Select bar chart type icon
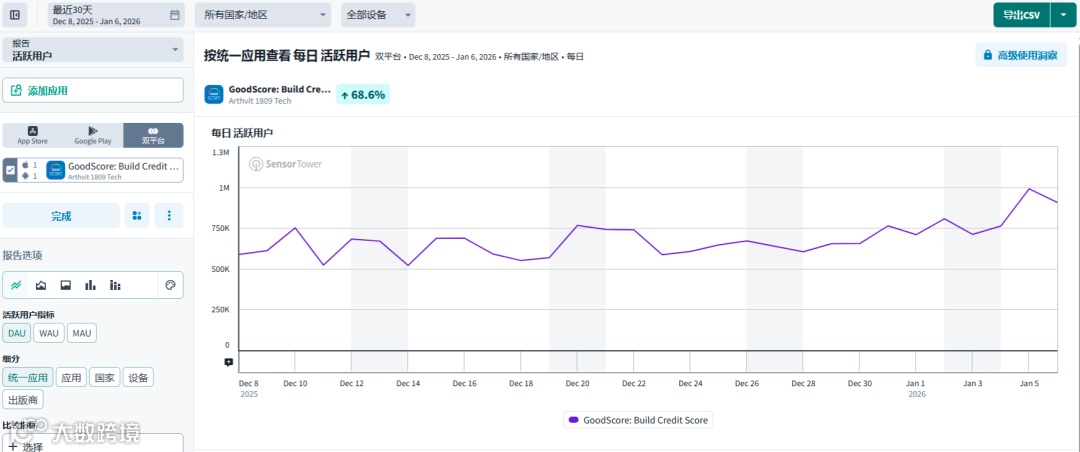 point(90,285)
